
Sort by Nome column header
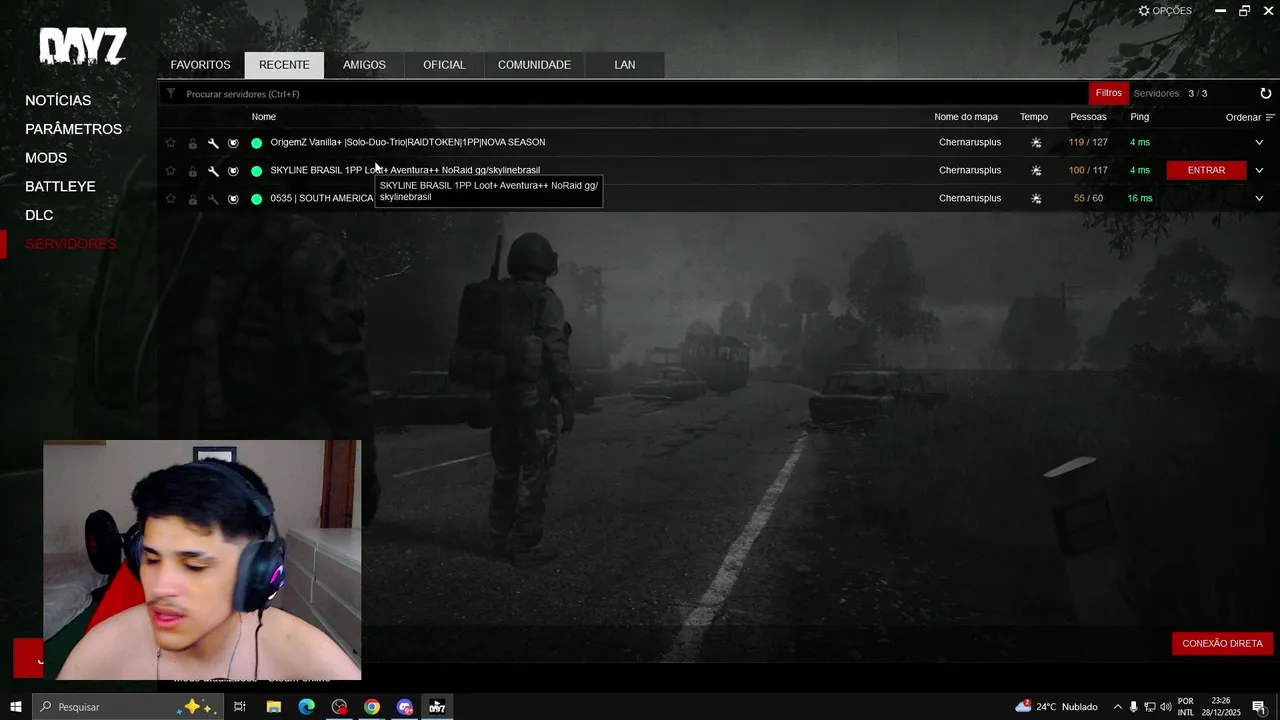point(264,117)
